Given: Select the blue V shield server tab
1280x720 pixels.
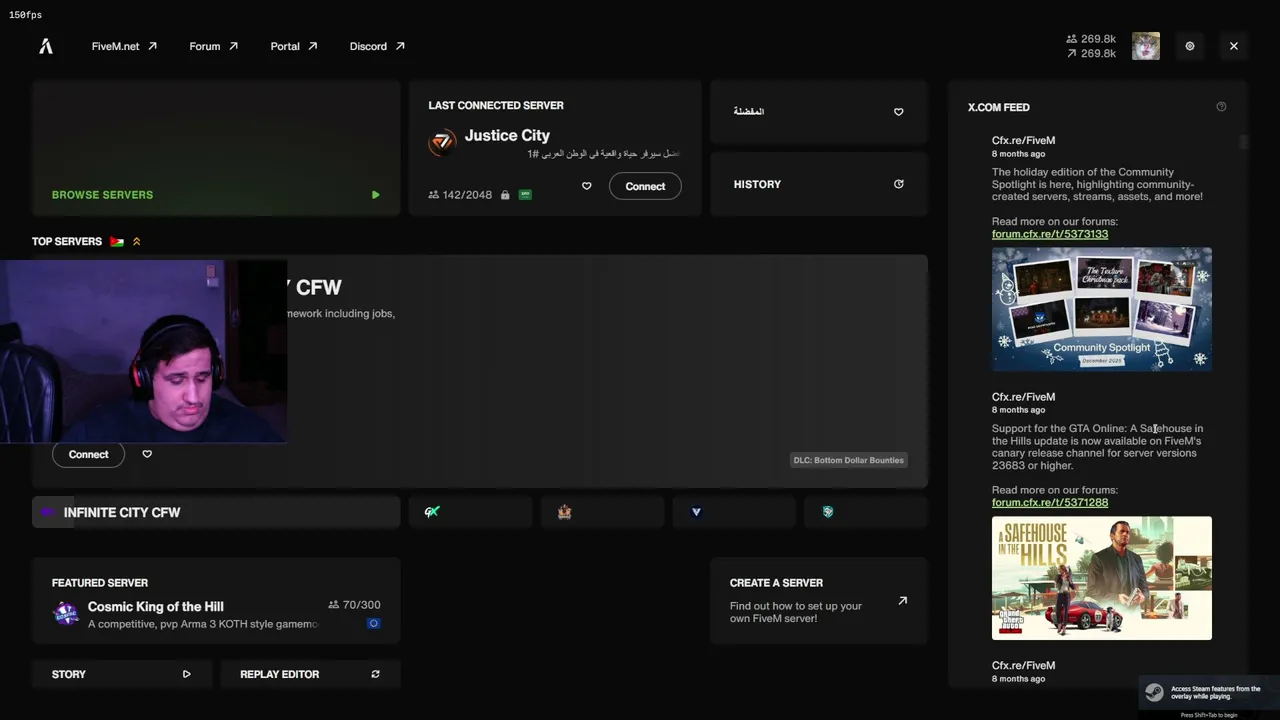Looking at the screenshot, I should (x=733, y=512).
